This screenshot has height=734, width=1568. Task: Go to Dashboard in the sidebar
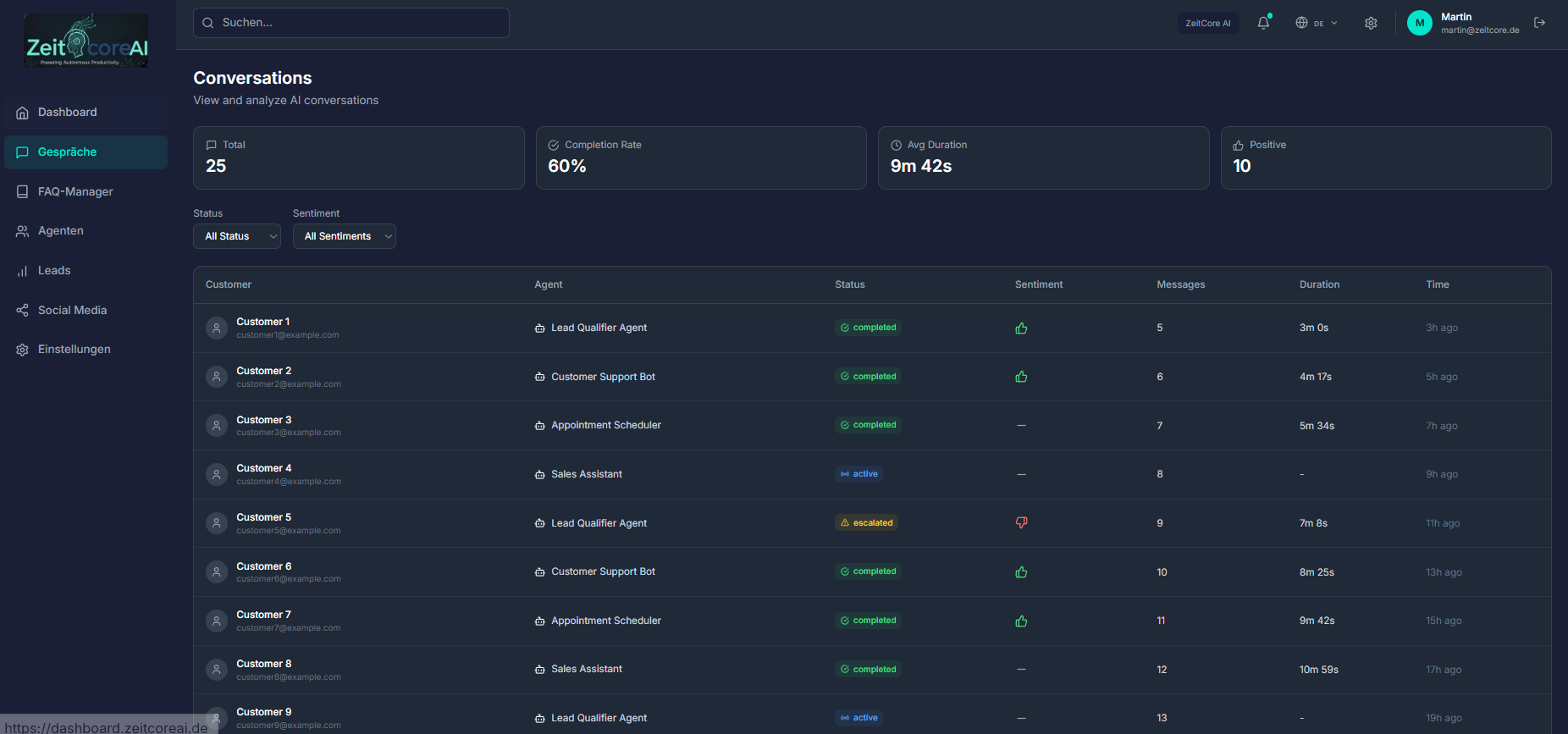click(x=68, y=113)
